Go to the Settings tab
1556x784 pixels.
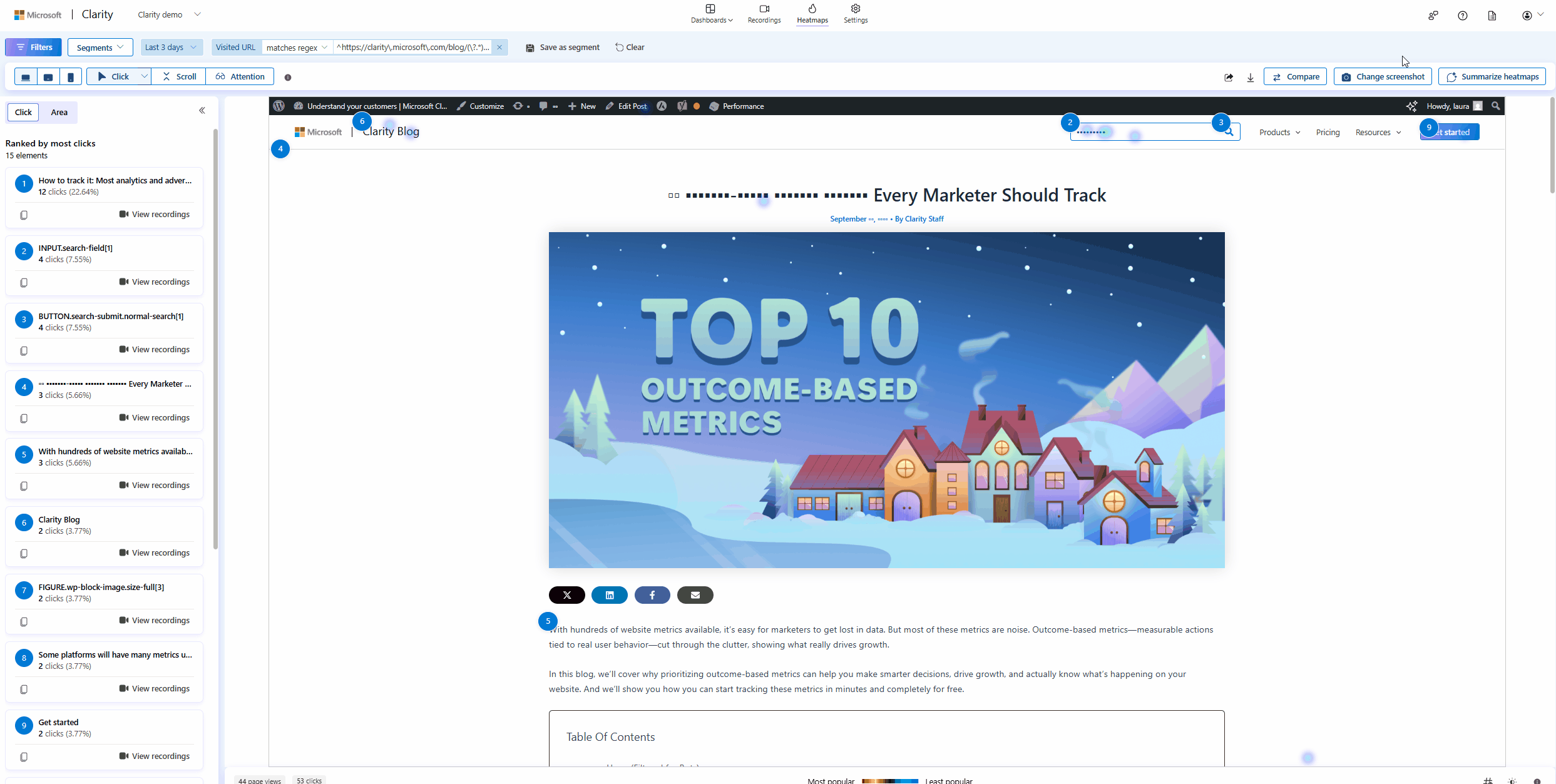856,14
